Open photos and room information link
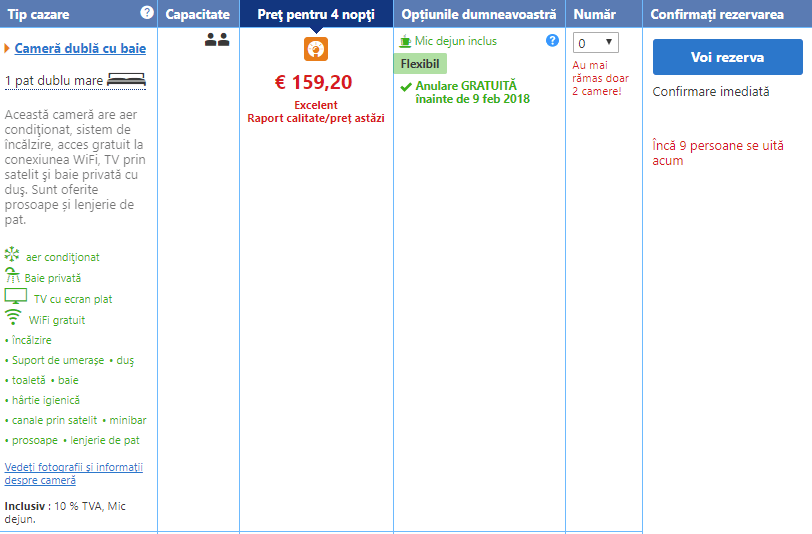The width and height of the screenshot is (812, 534). pos(74,473)
